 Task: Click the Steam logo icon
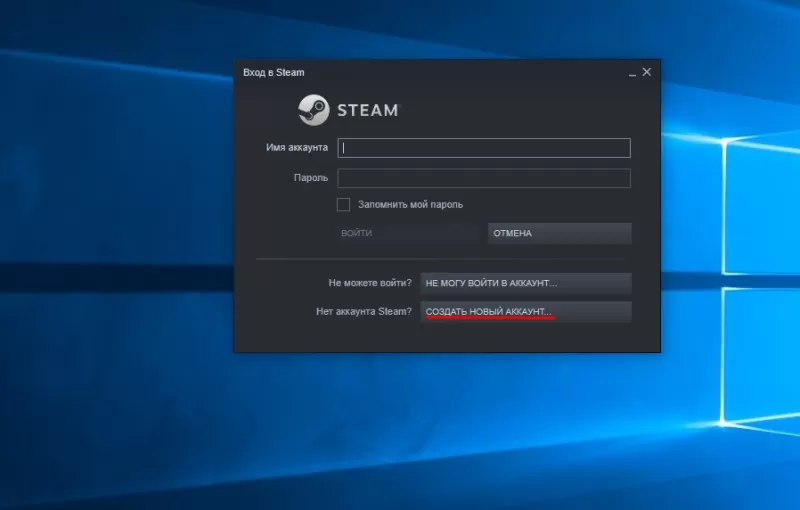313,110
